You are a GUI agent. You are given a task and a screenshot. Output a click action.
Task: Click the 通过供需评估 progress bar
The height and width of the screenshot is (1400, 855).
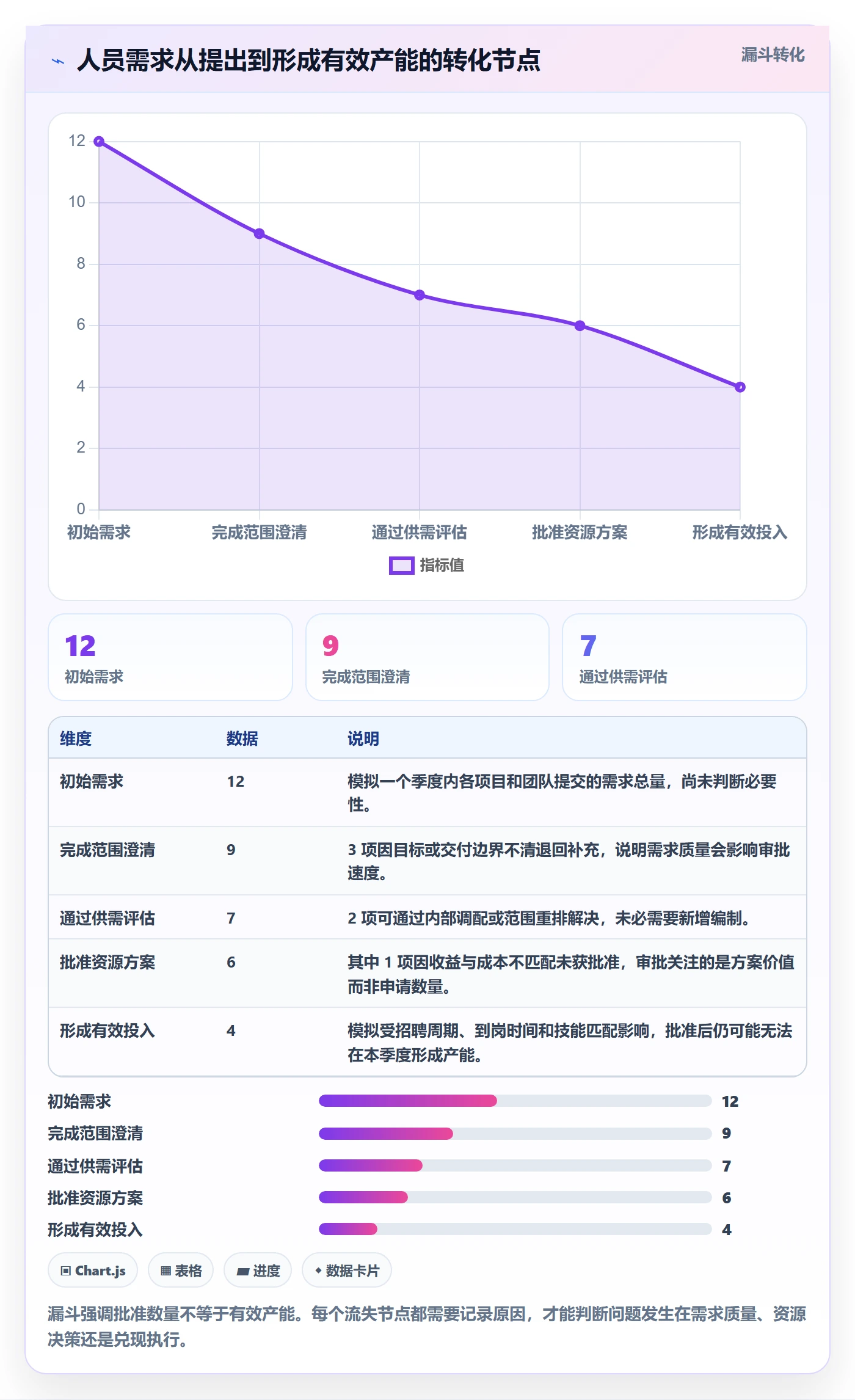[515, 1165]
